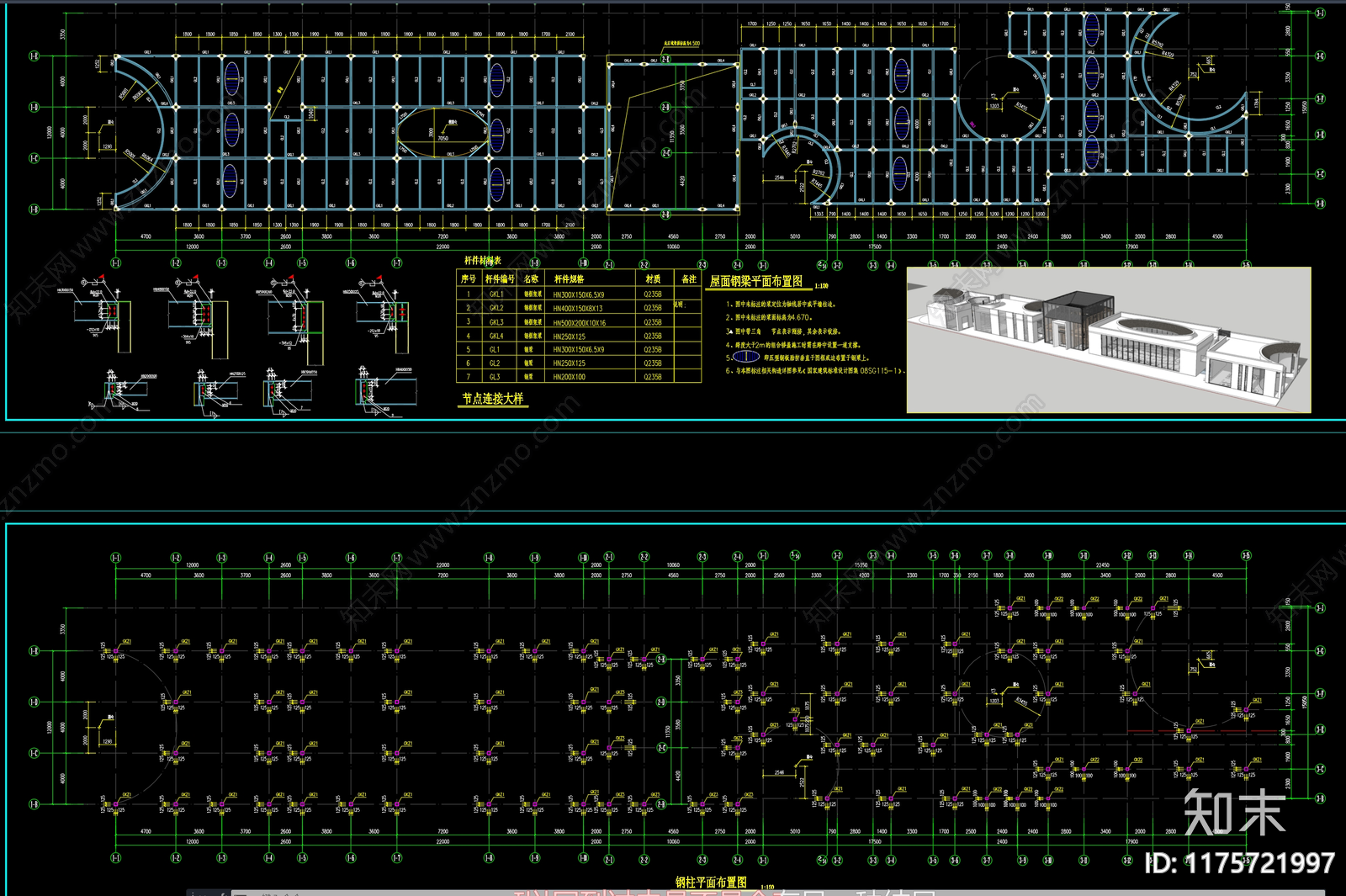Click note 6 referencing 08SG115-1
Viewport: 1346px width, 896px height.
coord(815,370)
